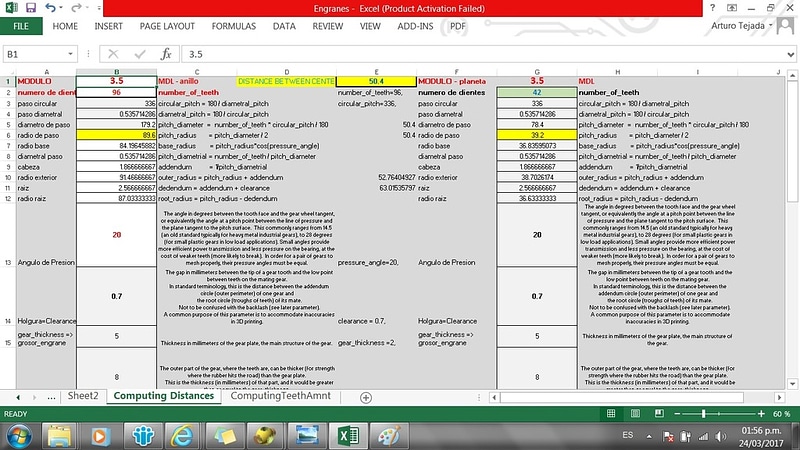
Task: Switch to Page Layout view
Action: [635, 414]
